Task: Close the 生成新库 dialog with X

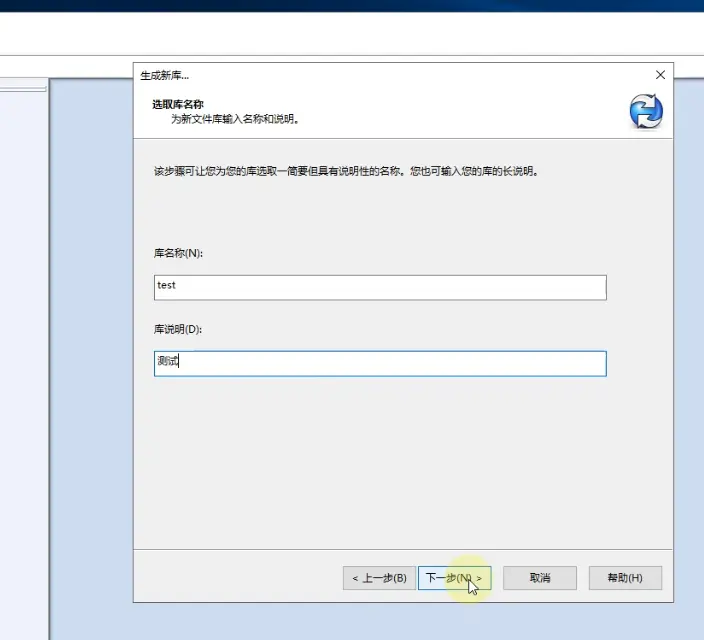Action: click(660, 75)
